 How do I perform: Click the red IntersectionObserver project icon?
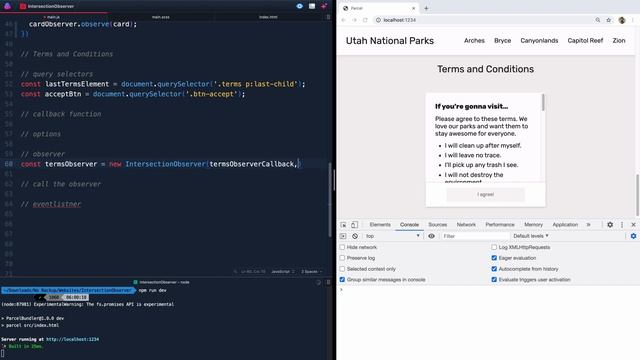(x=23, y=6)
